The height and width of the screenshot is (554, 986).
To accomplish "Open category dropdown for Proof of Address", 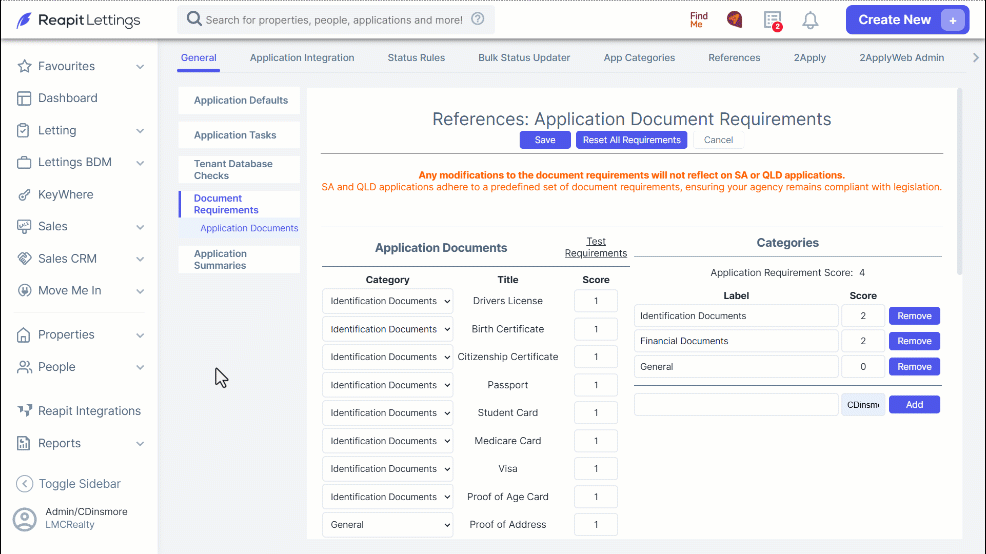I will [x=387, y=524].
